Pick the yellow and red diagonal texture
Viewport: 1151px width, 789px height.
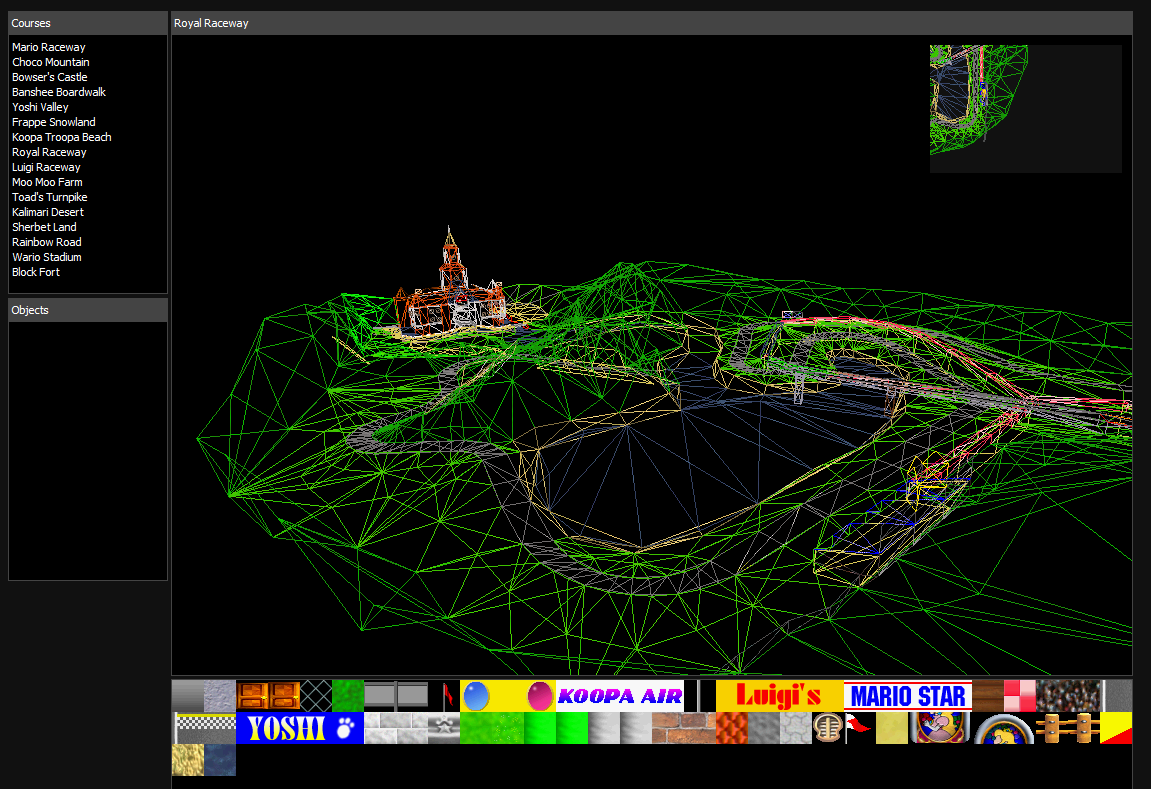coord(1116,728)
